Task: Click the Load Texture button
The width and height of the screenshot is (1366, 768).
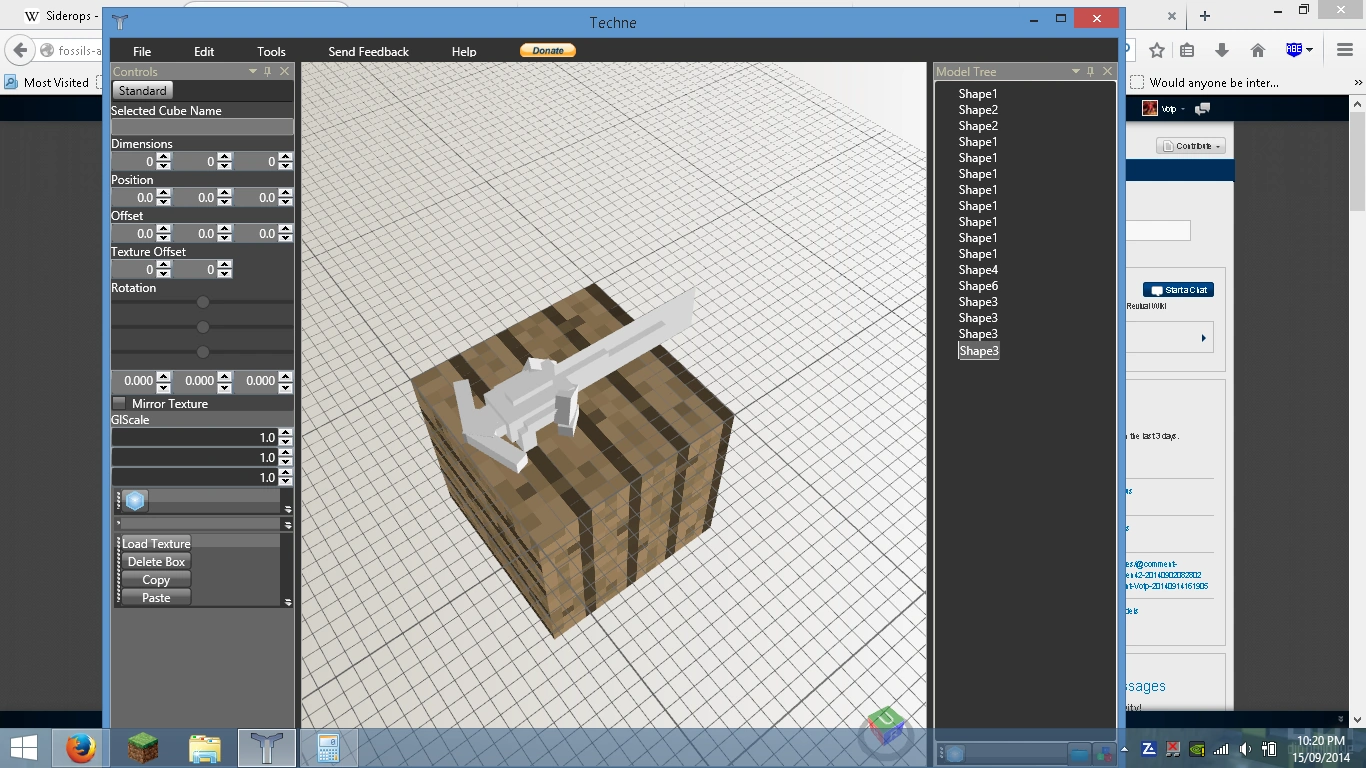Action: coord(156,543)
